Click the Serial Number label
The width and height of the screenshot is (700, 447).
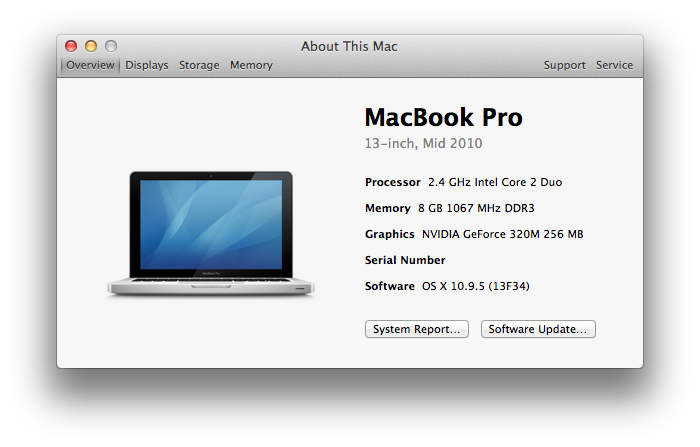pyautogui.click(x=405, y=260)
